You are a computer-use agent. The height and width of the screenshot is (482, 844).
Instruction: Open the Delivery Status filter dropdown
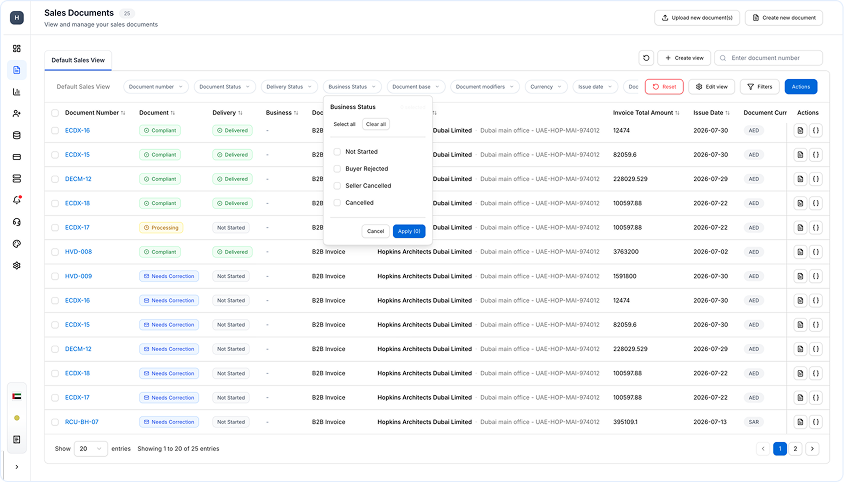pyautogui.click(x=289, y=87)
